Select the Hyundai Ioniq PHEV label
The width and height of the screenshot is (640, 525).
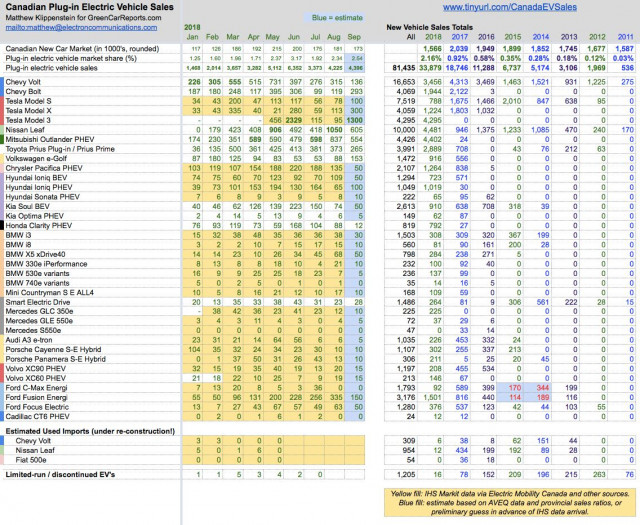tap(39, 187)
